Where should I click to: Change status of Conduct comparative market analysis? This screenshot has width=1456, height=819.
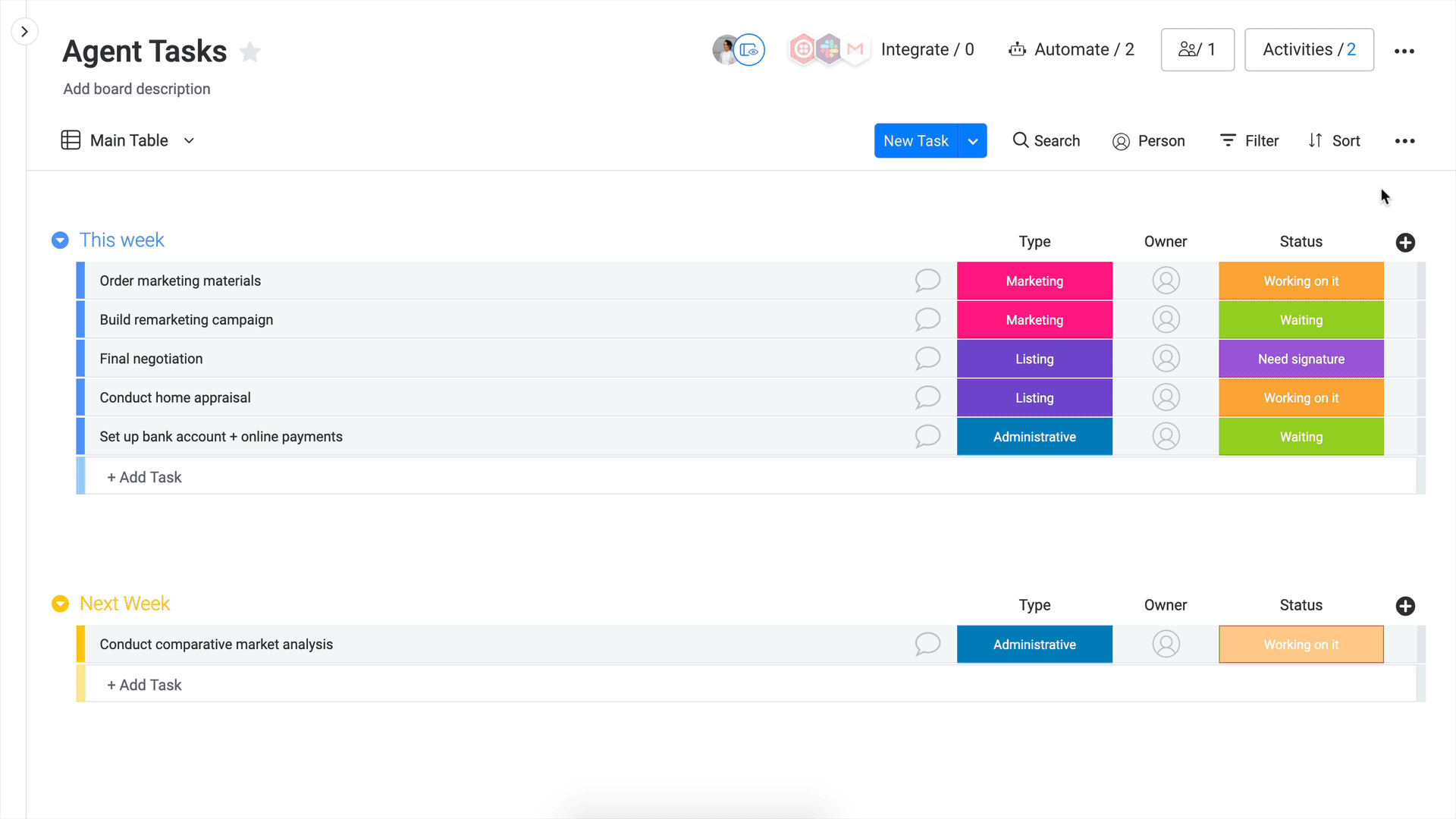[x=1301, y=645]
